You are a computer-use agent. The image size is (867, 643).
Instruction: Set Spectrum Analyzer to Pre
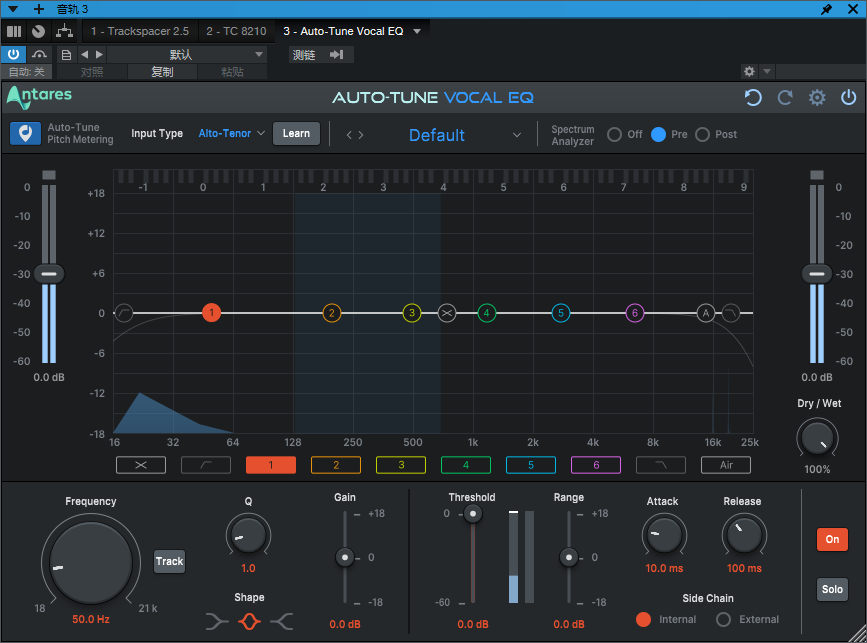(658, 134)
